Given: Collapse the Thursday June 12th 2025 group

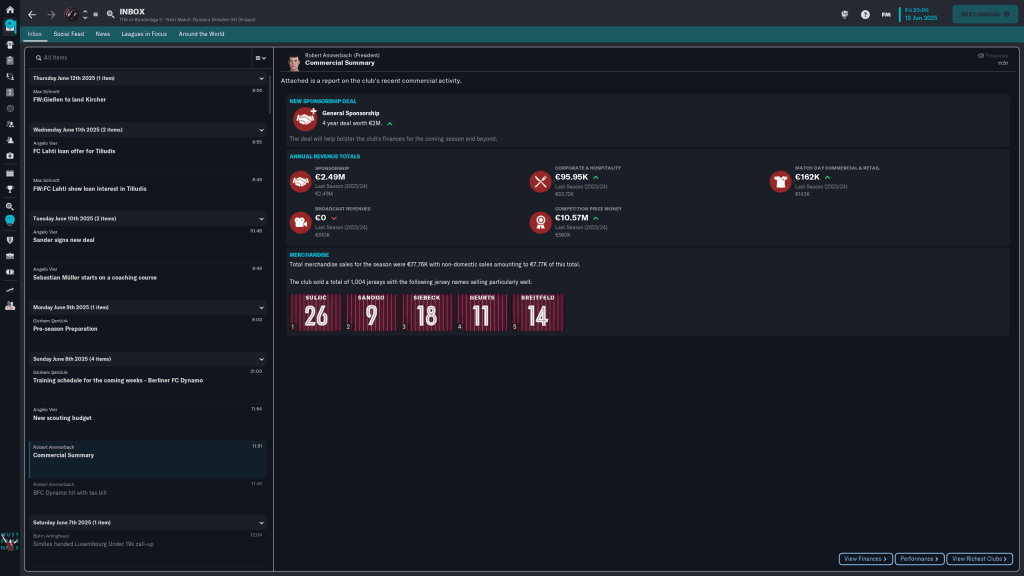Looking at the screenshot, I should 262,78.
